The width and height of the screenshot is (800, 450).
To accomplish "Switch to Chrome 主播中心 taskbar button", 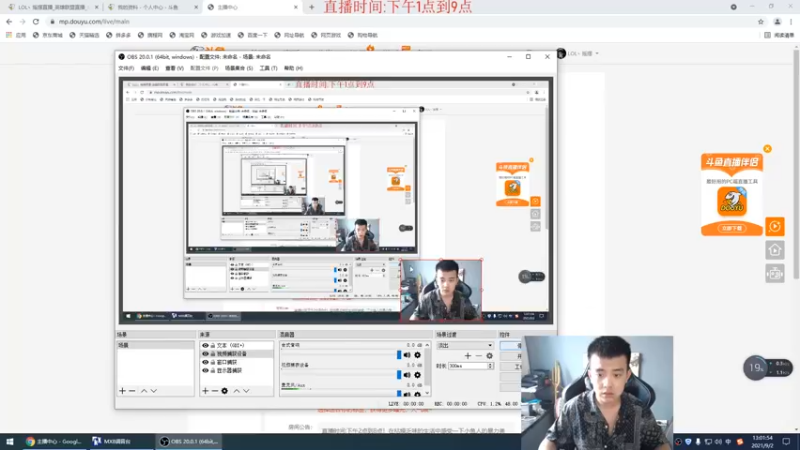I will 54,441.
